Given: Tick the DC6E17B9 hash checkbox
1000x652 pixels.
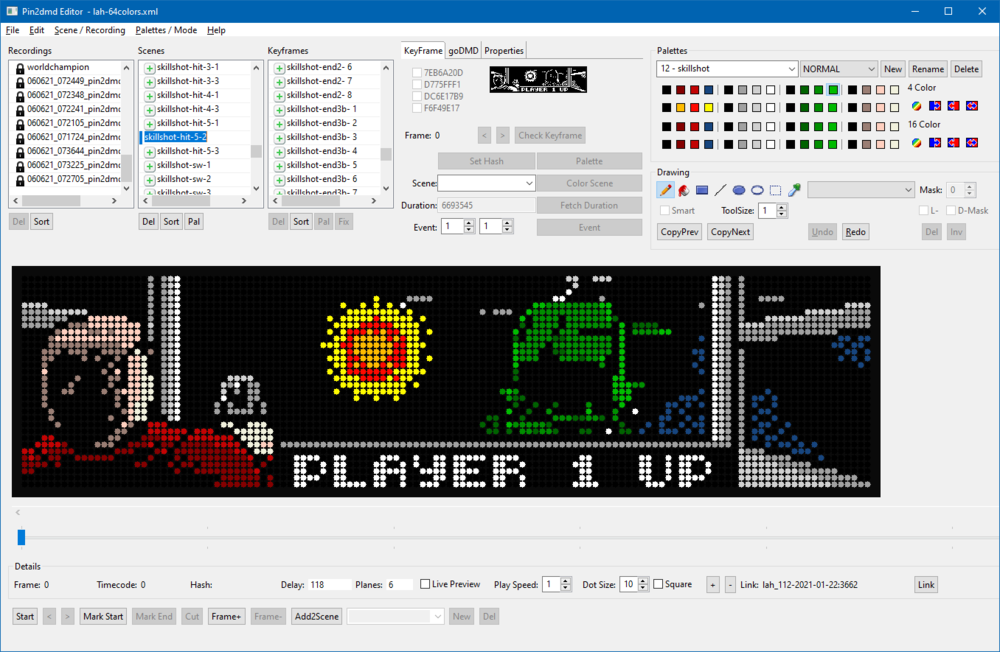Looking at the screenshot, I should click(x=416, y=96).
